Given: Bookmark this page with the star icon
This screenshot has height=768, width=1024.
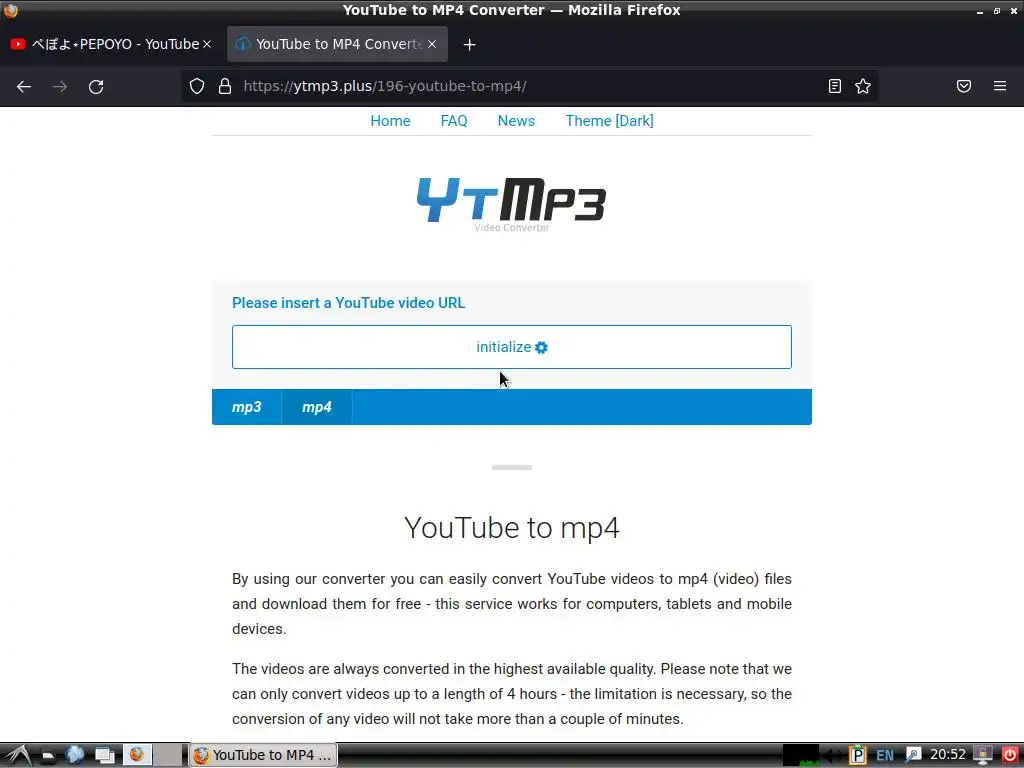Looking at the screenshot, I should [x=863, y=86].
